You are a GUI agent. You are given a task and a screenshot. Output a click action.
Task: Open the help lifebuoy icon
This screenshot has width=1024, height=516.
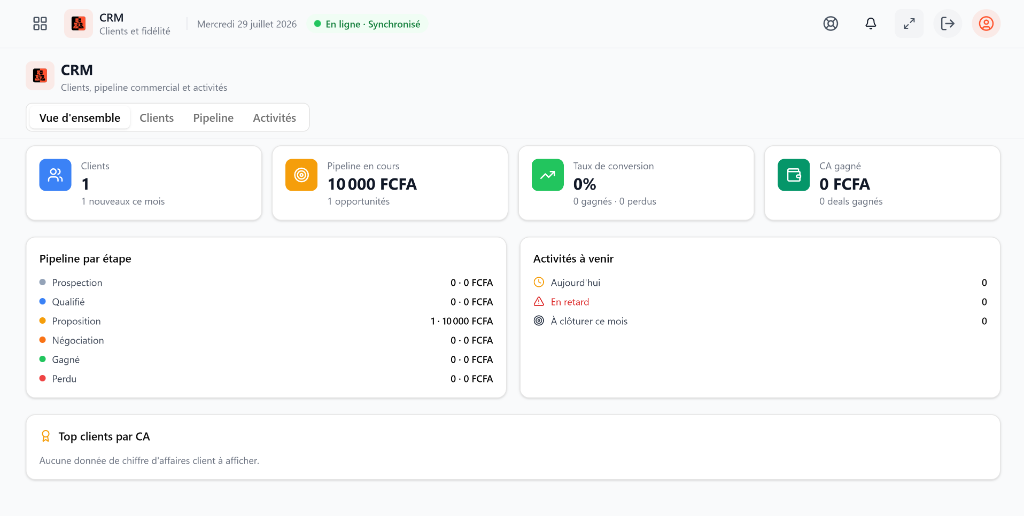point(831,24)
